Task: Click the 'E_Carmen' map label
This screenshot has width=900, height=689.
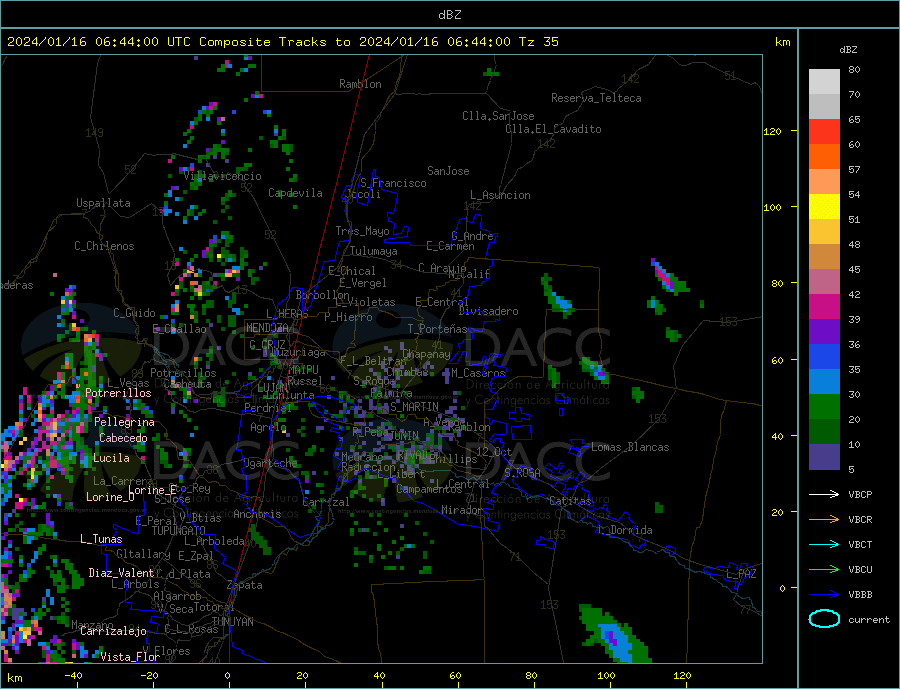Action: coord(450,247)
